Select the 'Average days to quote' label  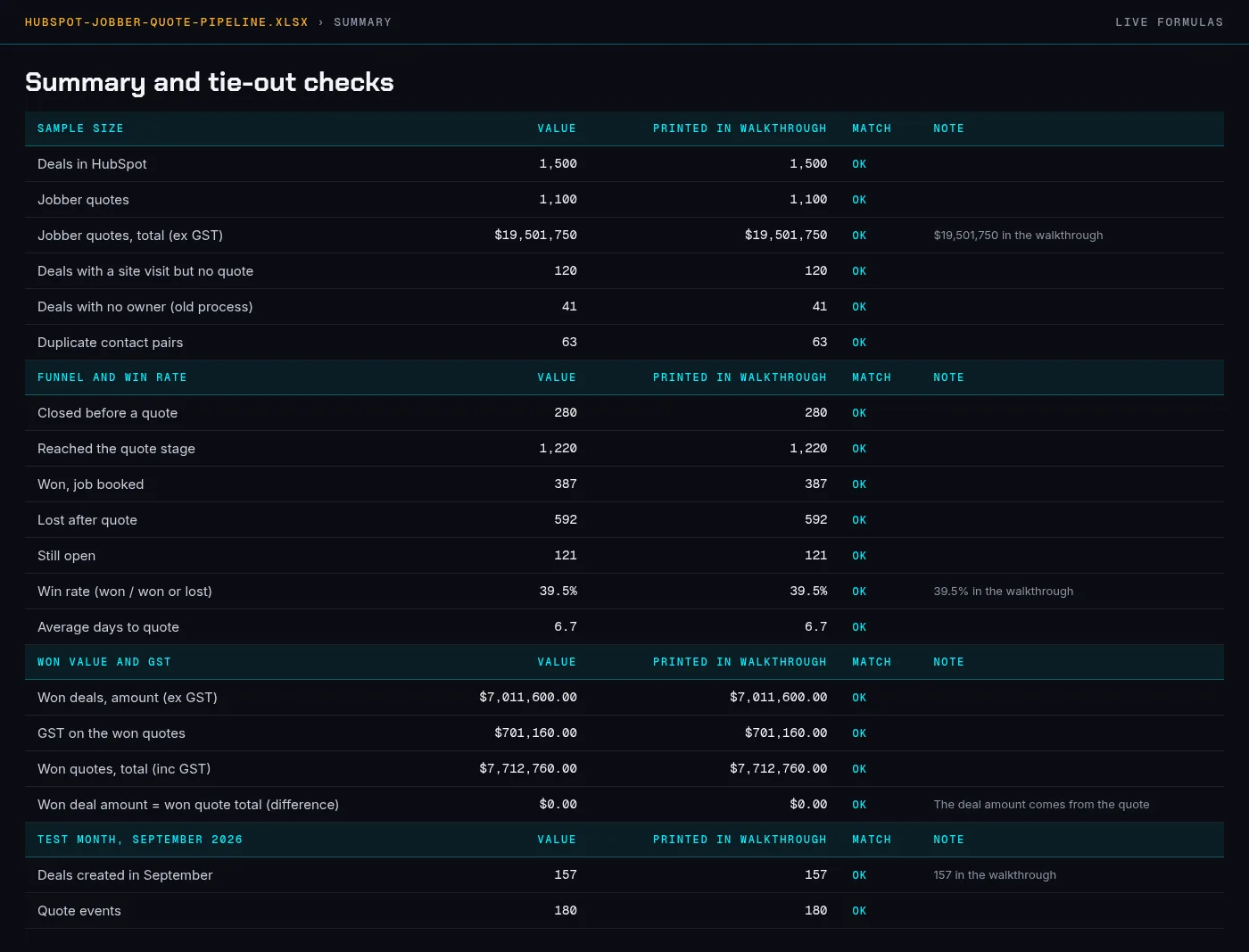point(108,627)
